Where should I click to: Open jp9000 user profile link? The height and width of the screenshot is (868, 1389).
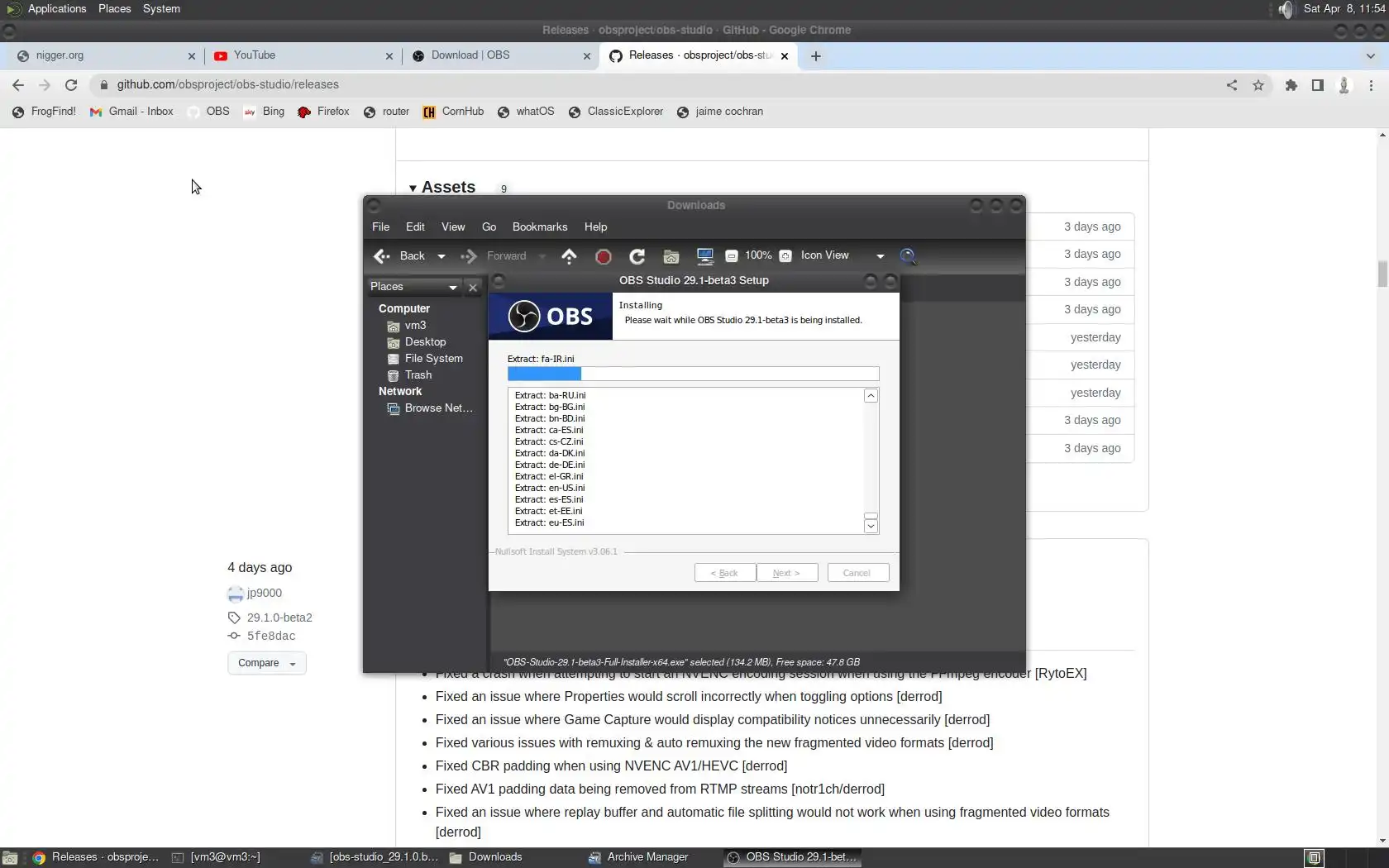click(265, 594)
